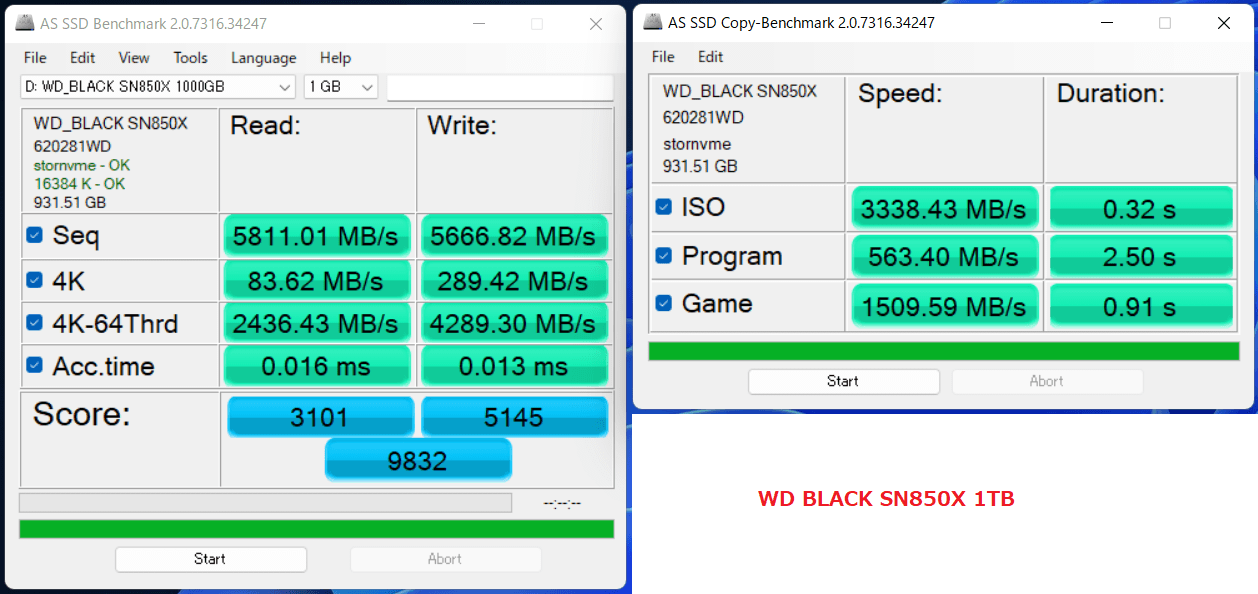Viewport: 1258px width, 594px height.
Task: Click Abort in the AS SSD Benchmark window
Action: (x=446, y=559)
